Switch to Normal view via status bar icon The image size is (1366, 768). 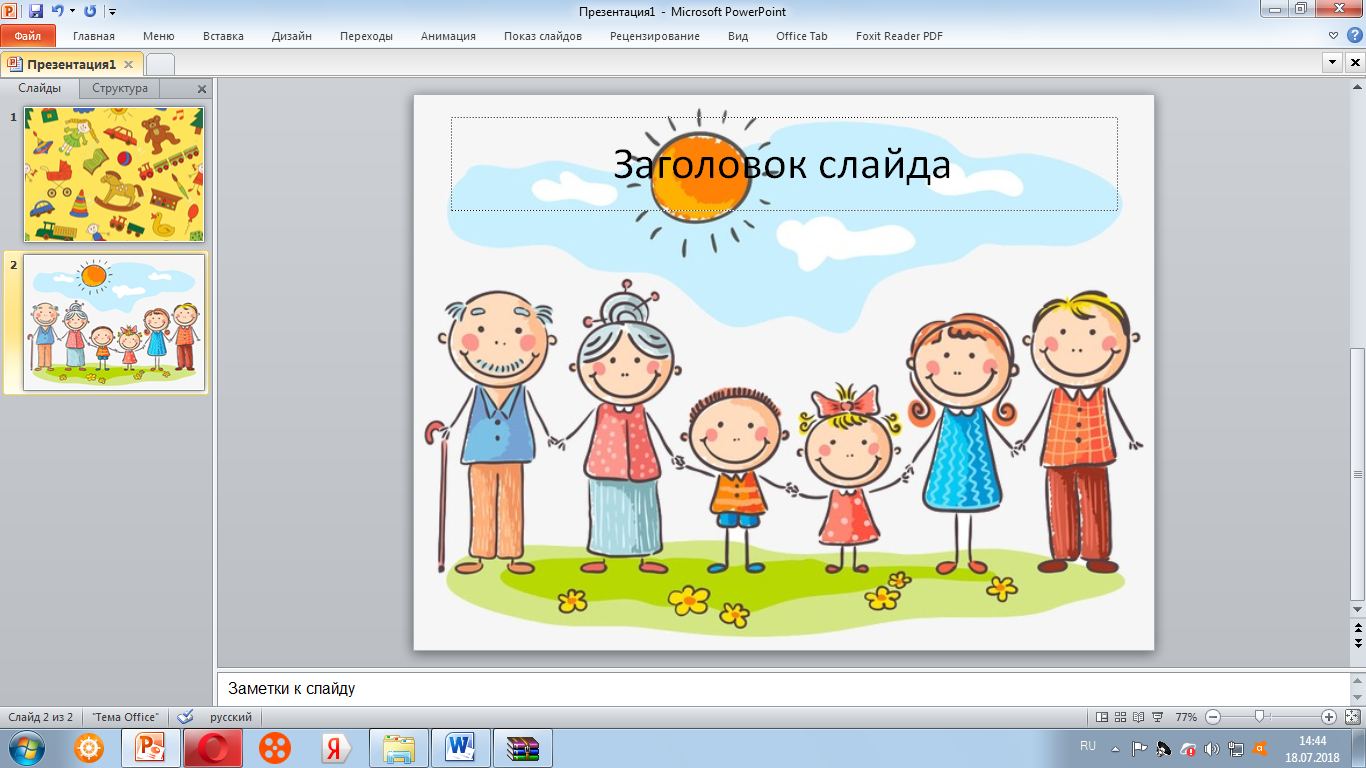(1102, 717)
